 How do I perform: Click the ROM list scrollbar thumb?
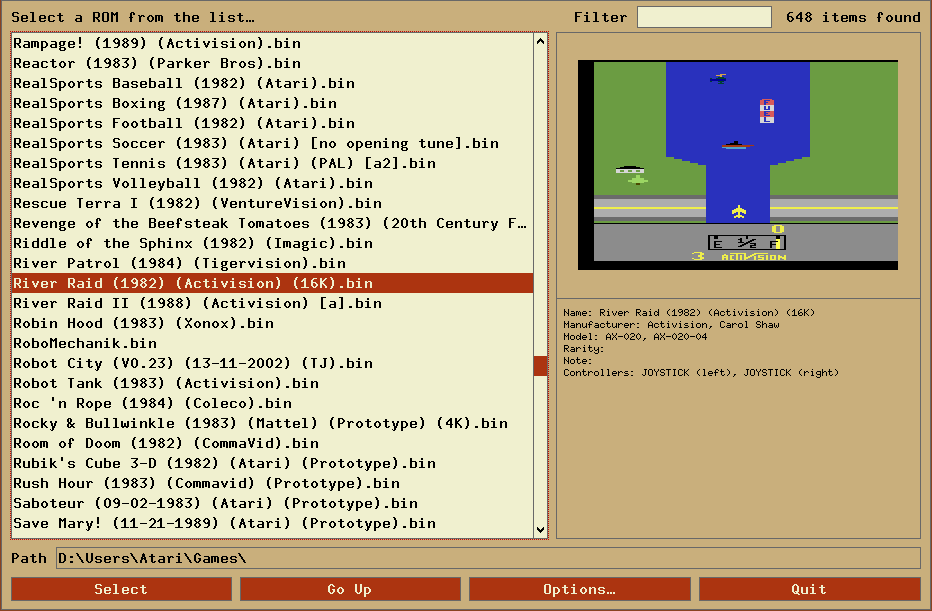540,366
